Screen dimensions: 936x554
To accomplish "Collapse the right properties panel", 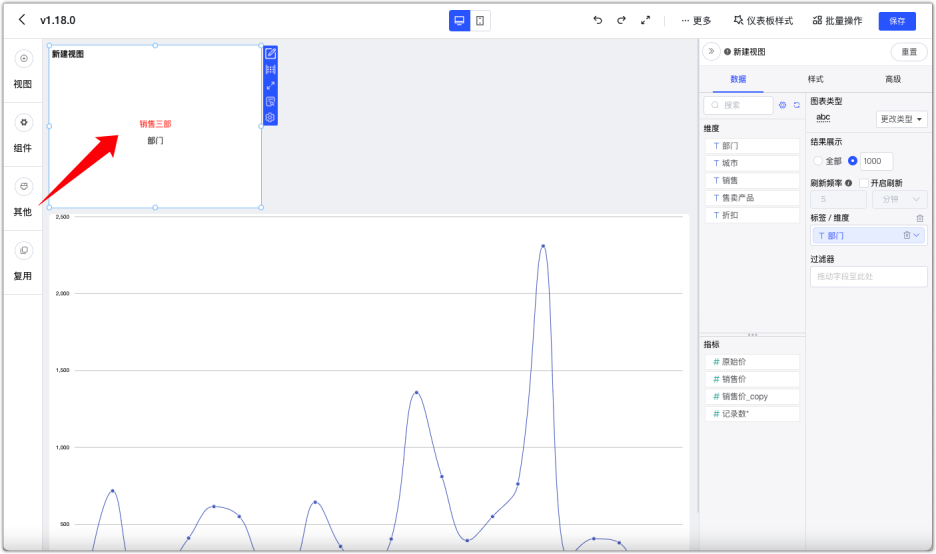I will click(711, 52).
